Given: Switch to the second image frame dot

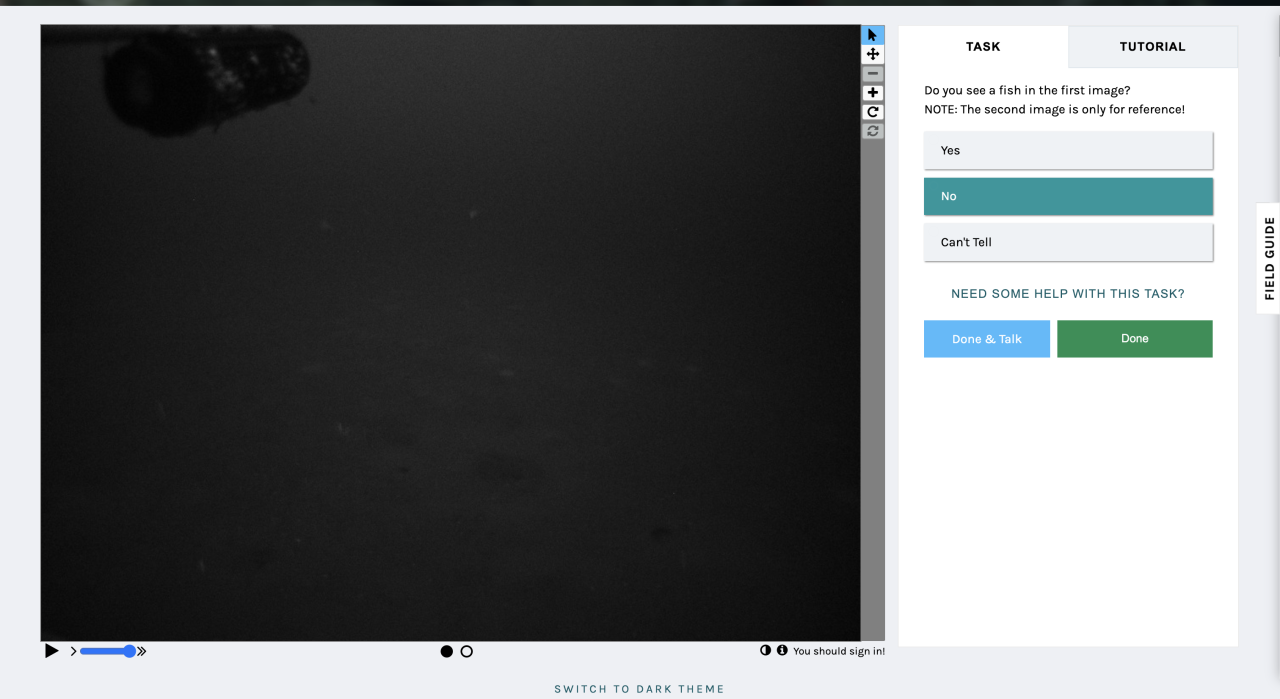Looking at the screenshot, I should tap(467, 652).
